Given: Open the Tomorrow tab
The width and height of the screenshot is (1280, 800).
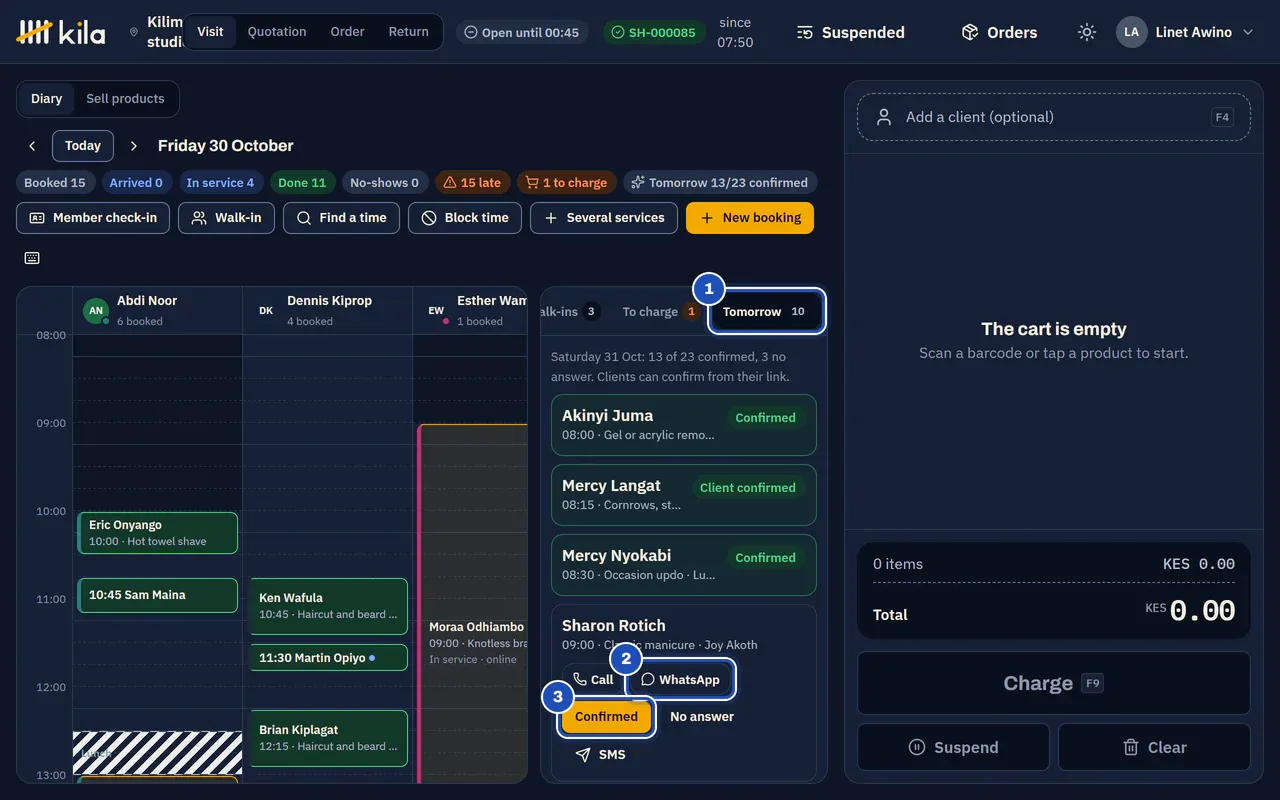Looking at the screenshot, I should [766, 312].
